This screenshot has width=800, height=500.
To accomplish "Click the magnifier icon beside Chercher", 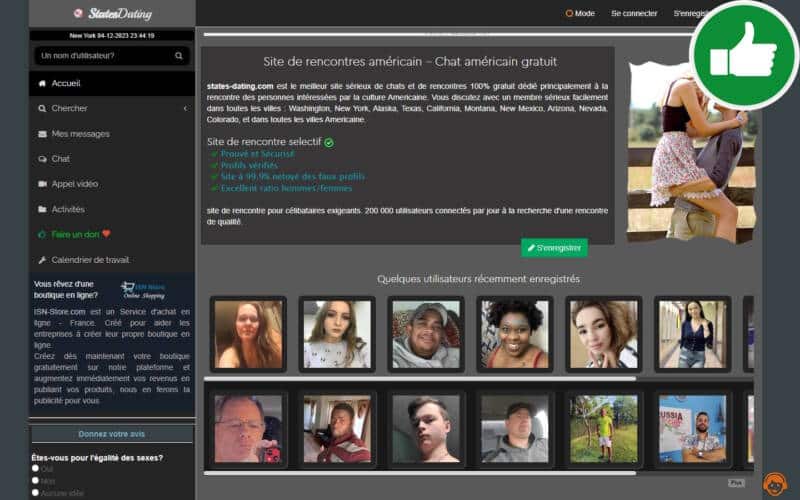I will coord(42,108).
